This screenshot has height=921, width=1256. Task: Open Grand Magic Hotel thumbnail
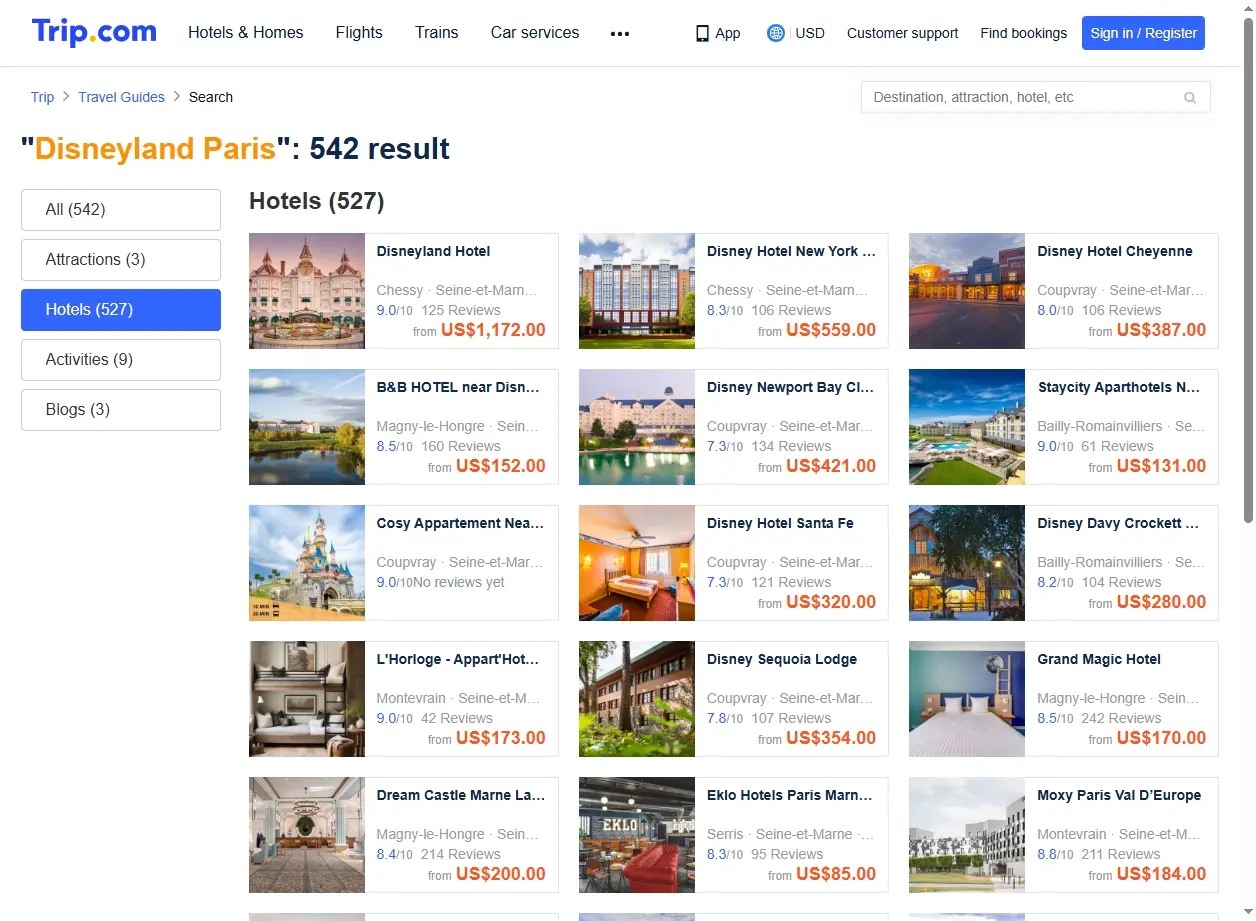[x=967, y=699]
